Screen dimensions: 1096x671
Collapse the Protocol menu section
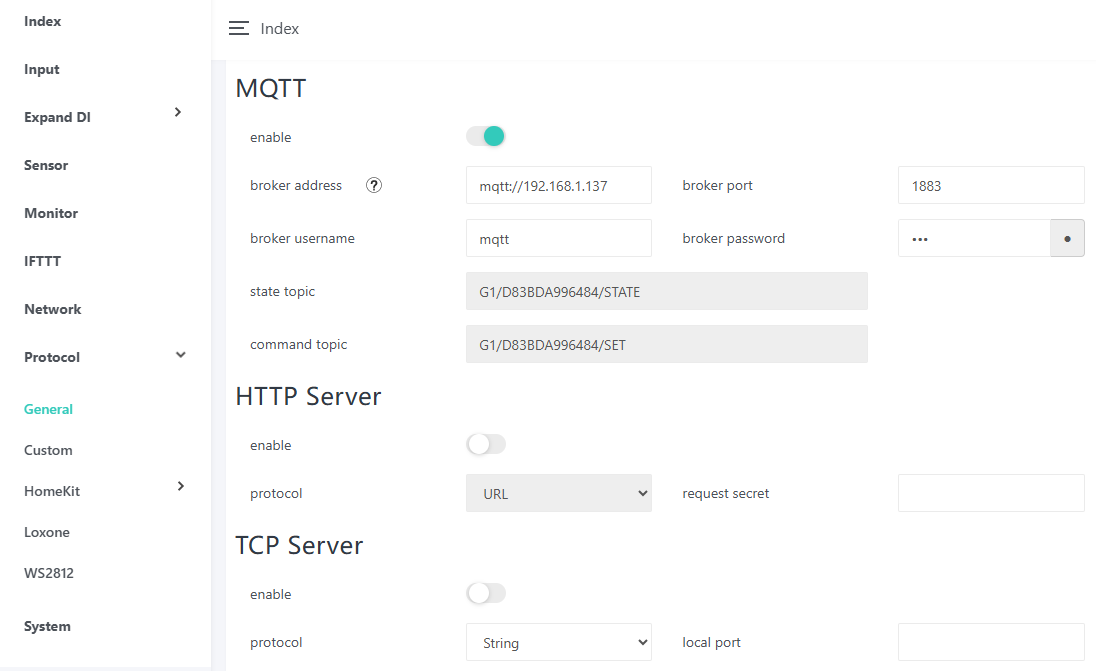point(181,355)
